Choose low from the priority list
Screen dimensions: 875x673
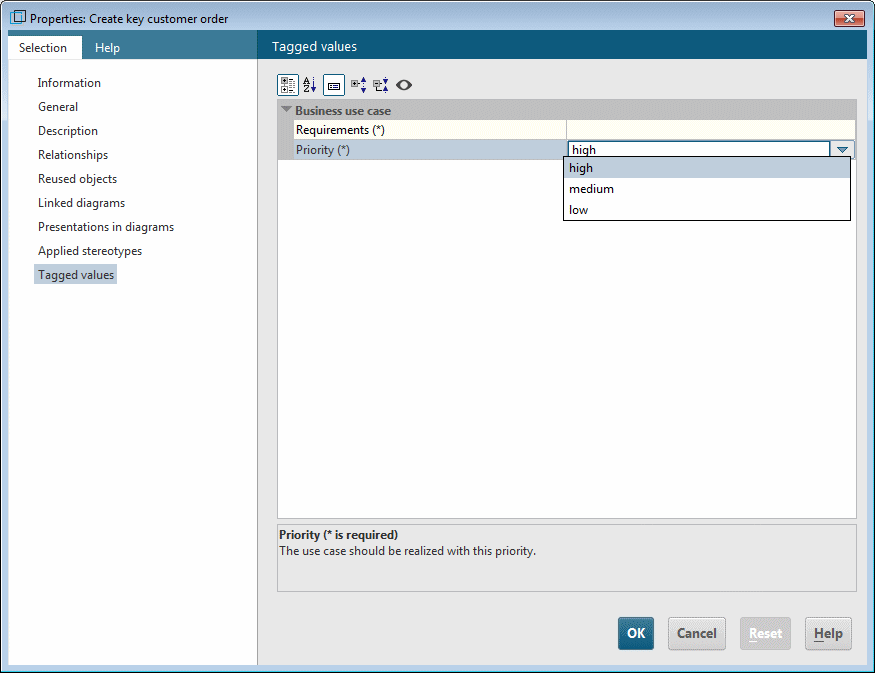tap(706, 210)
